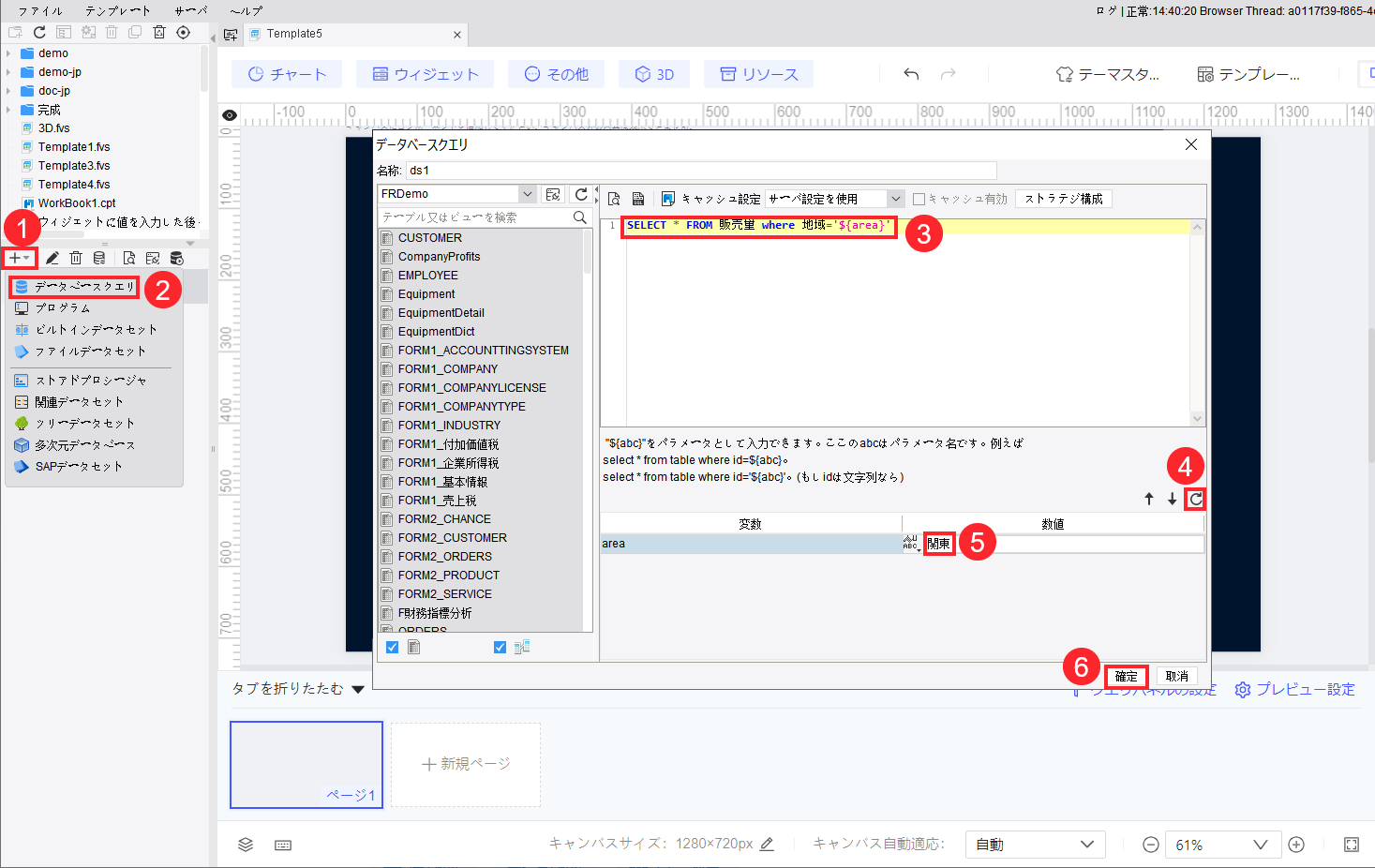Click the preview SQL query icon in dialog
1375x868 pixels.
coord(614,199)
